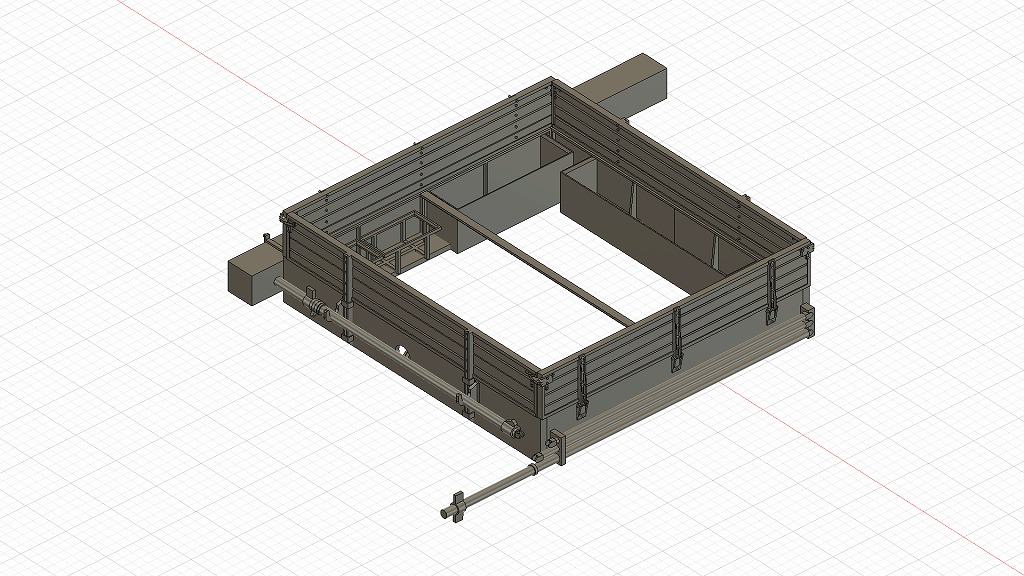Select the small circular hole on front-left panel
1024x576 pixels.
pyautogui.click(x=402, y=351)
